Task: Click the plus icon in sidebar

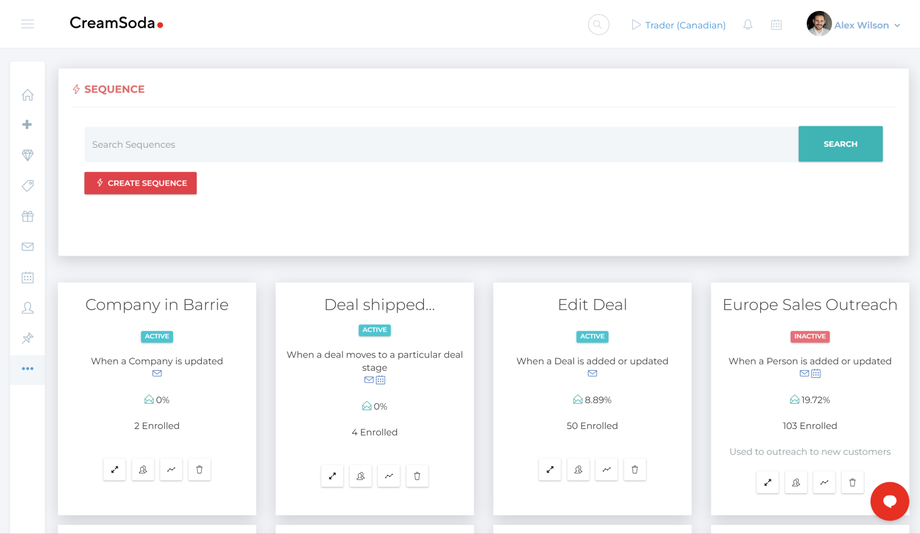Action: point(27,124)
